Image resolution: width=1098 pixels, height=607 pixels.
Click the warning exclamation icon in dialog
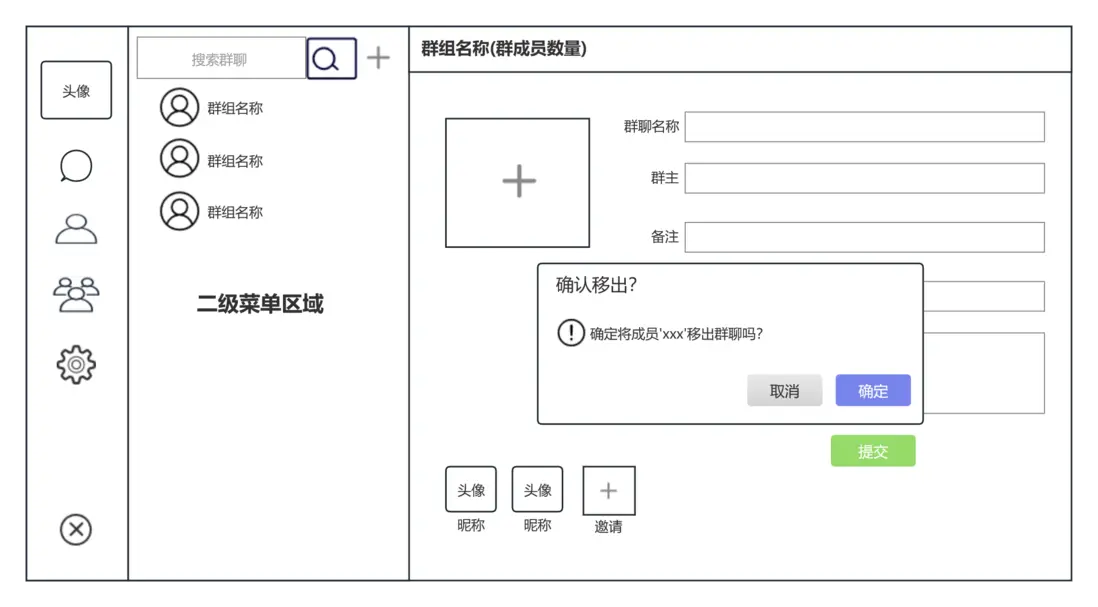pyautogui.click(x=571, y=333)
